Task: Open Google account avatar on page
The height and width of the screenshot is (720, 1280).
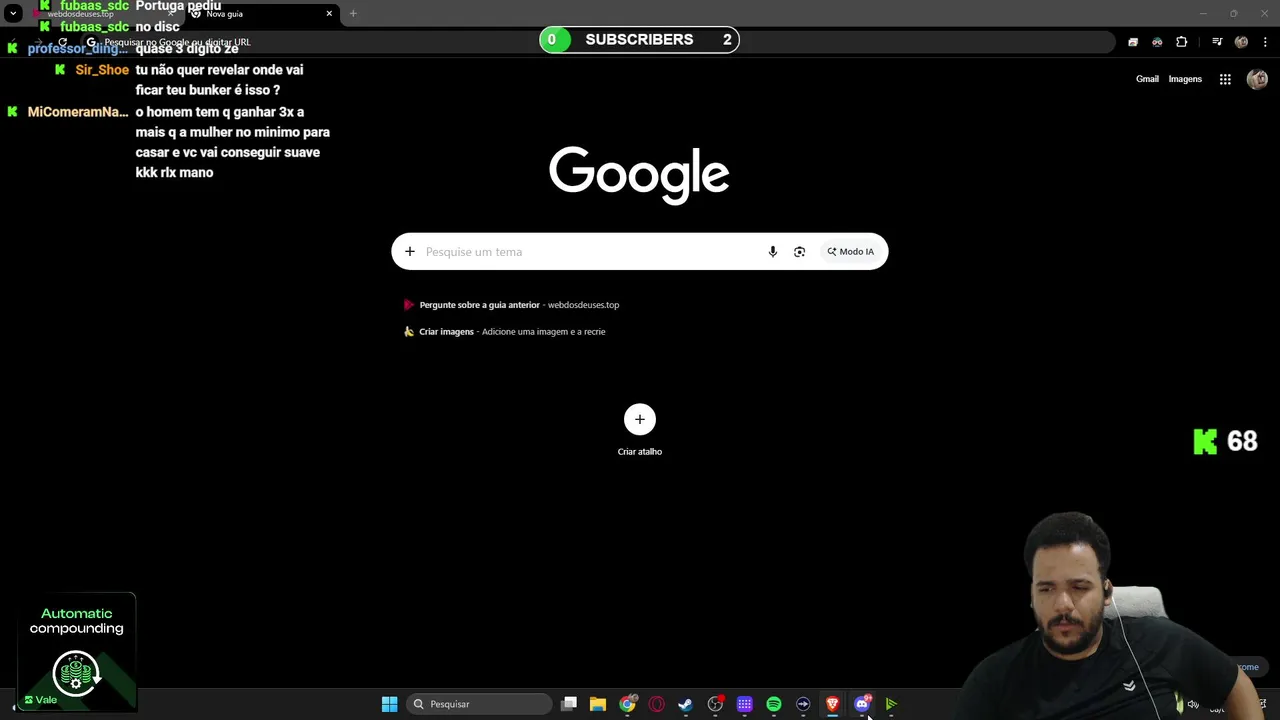Action: (1257, 79)
